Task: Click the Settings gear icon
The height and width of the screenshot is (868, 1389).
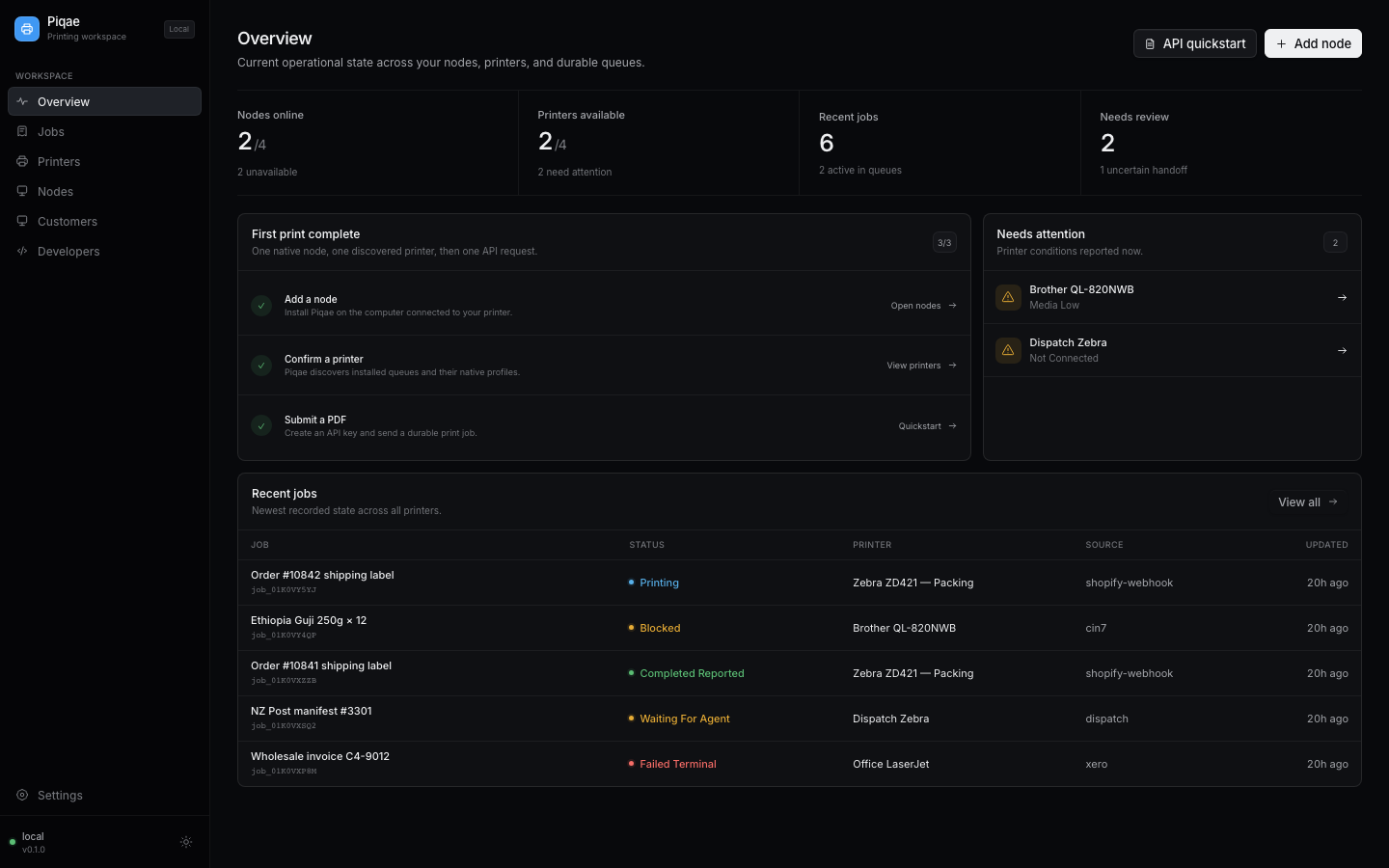Action: (22, 795)
